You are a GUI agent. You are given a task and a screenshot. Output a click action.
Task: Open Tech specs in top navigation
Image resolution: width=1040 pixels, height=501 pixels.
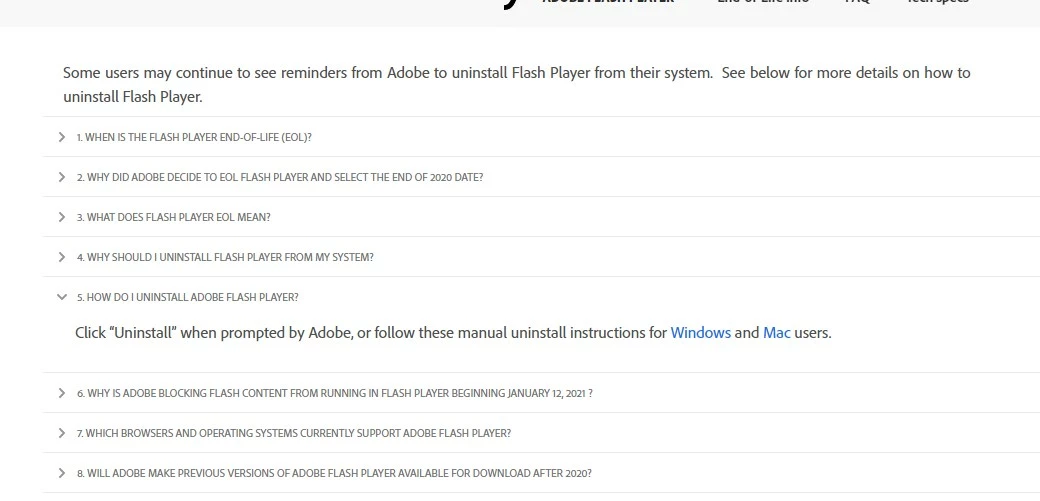pyautogui.click(x=938, y=2)
